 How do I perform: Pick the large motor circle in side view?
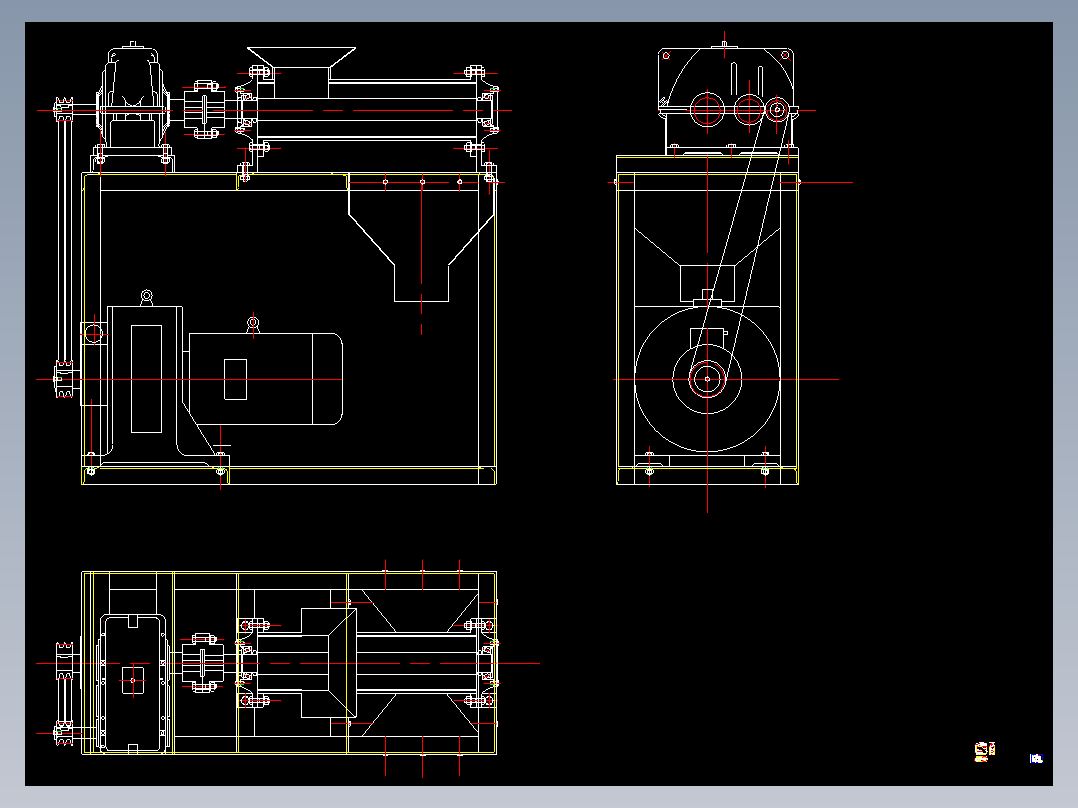click(707, 379)
